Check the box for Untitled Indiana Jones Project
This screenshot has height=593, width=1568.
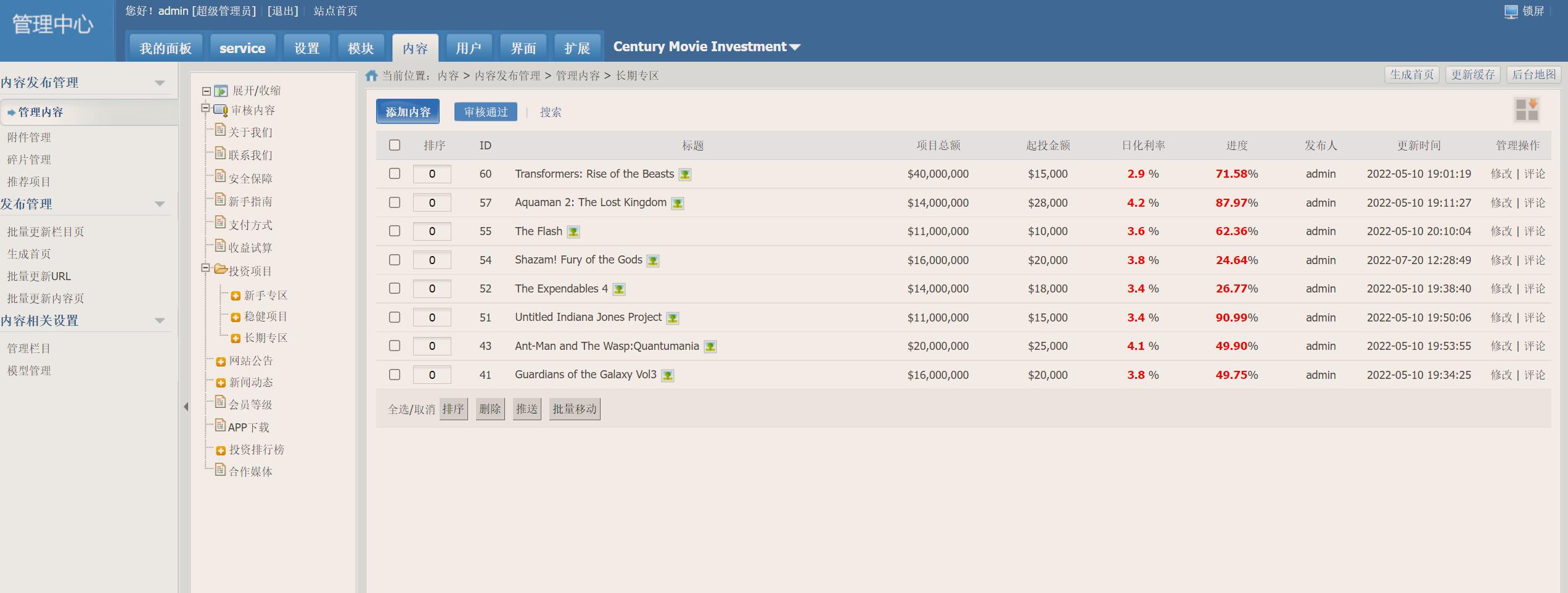[x=395, y=317]
